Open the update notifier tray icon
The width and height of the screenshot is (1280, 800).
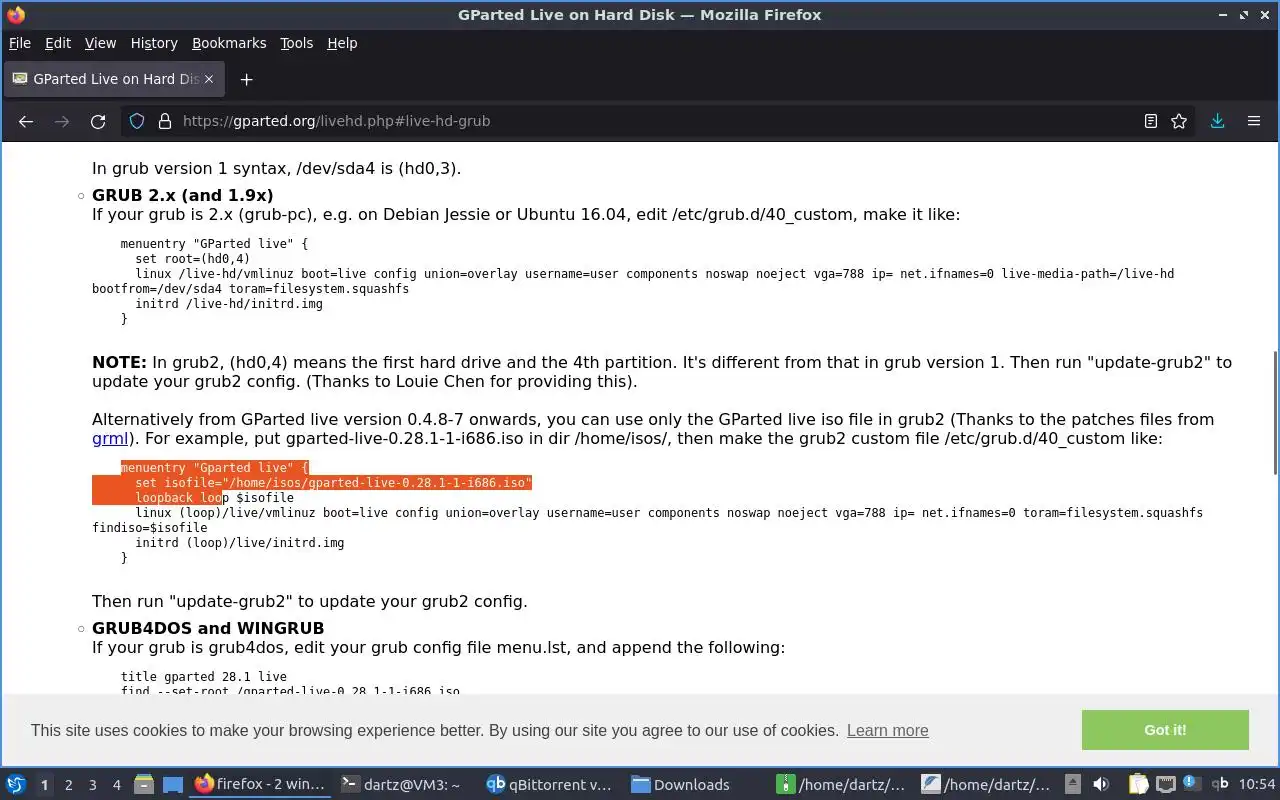[x=1192, y=783]
